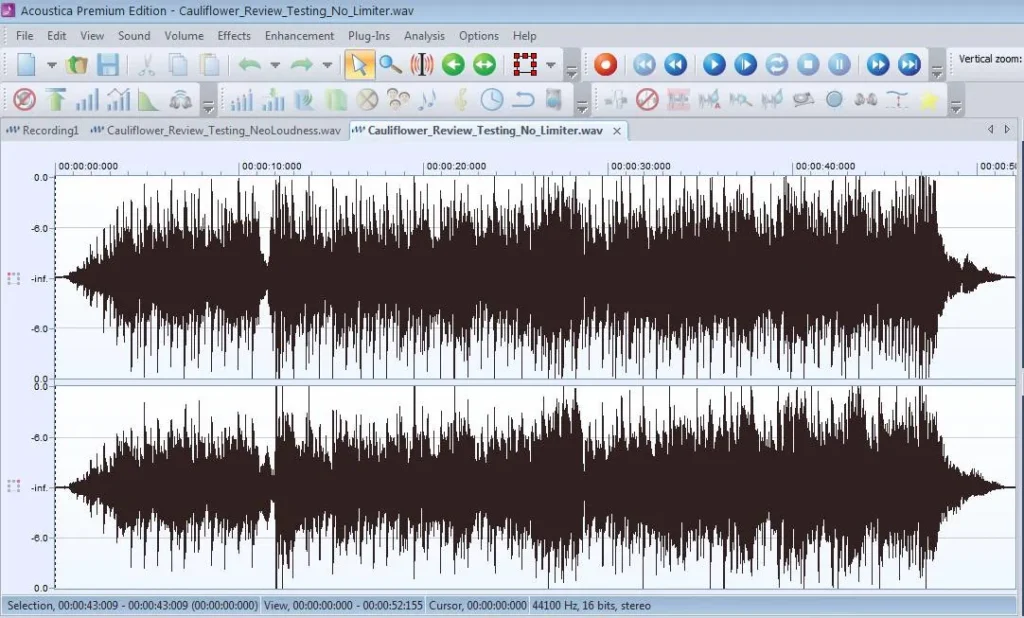Open the redo history dropdown arrow

coord(327,65)
